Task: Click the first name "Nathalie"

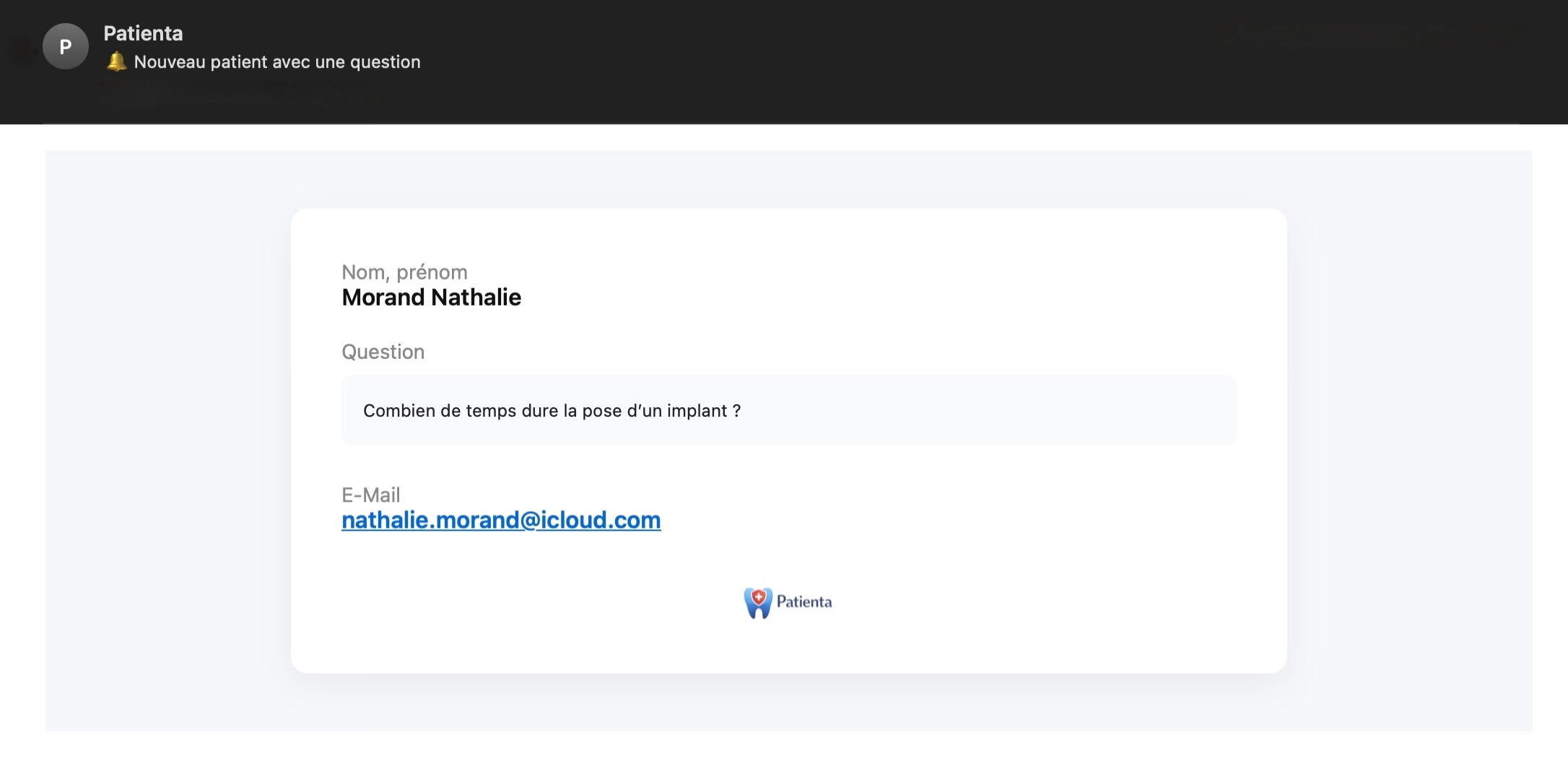Action: click(476, 298)
